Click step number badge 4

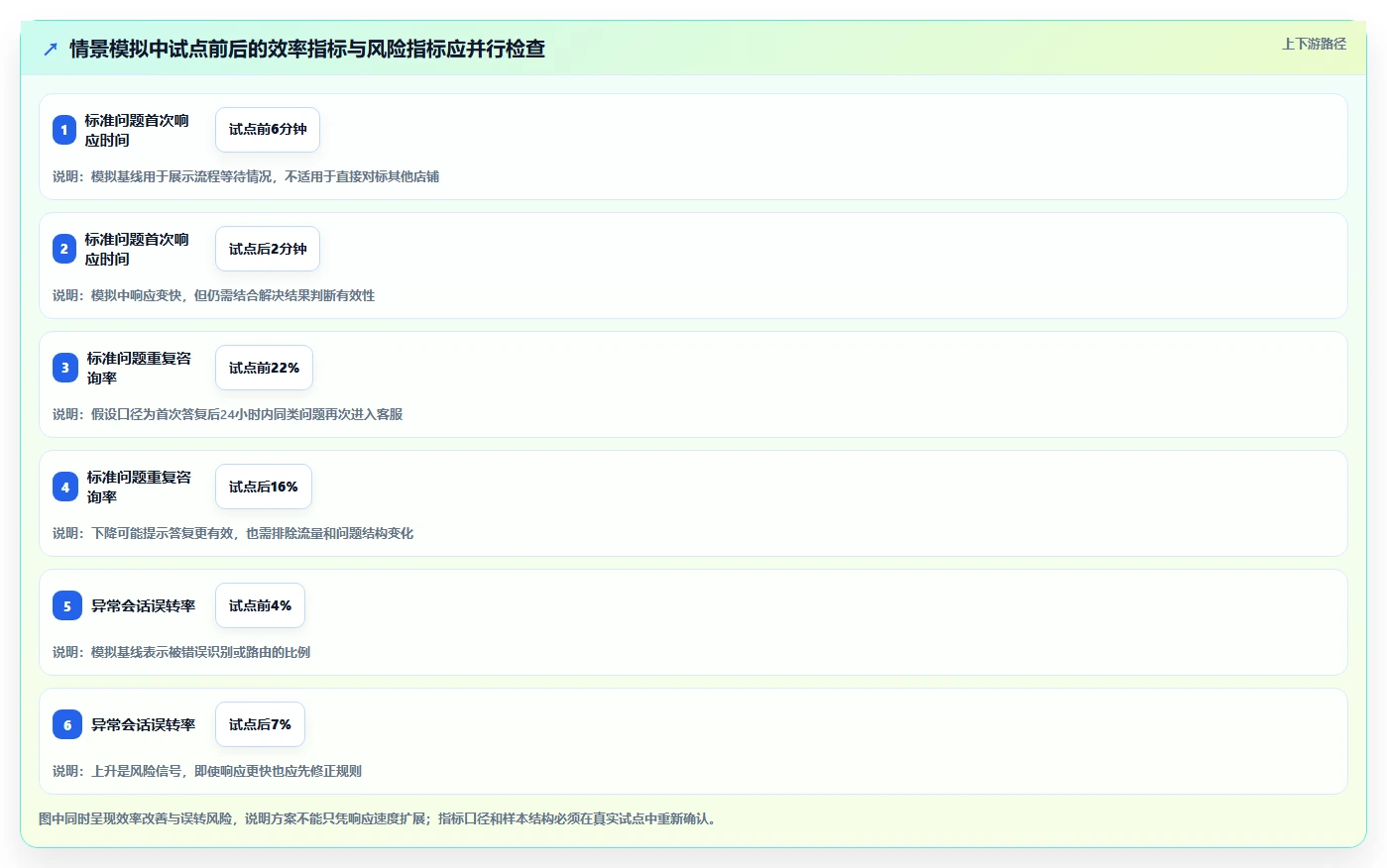coord(65,487)
